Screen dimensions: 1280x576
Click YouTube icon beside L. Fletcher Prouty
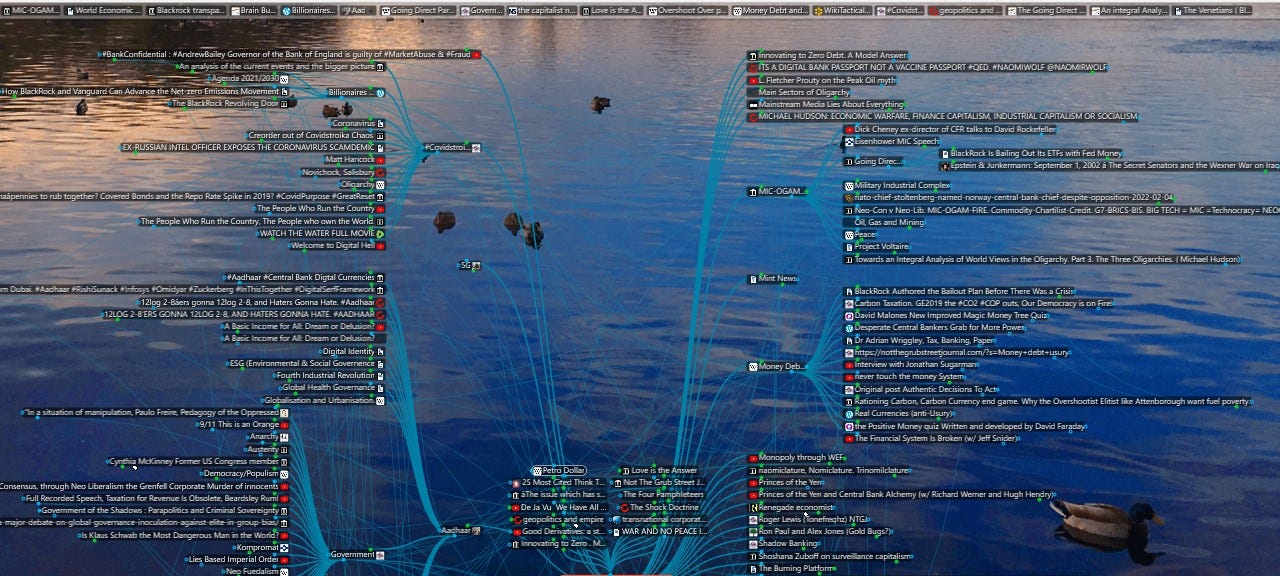click(x=753, y=80)
